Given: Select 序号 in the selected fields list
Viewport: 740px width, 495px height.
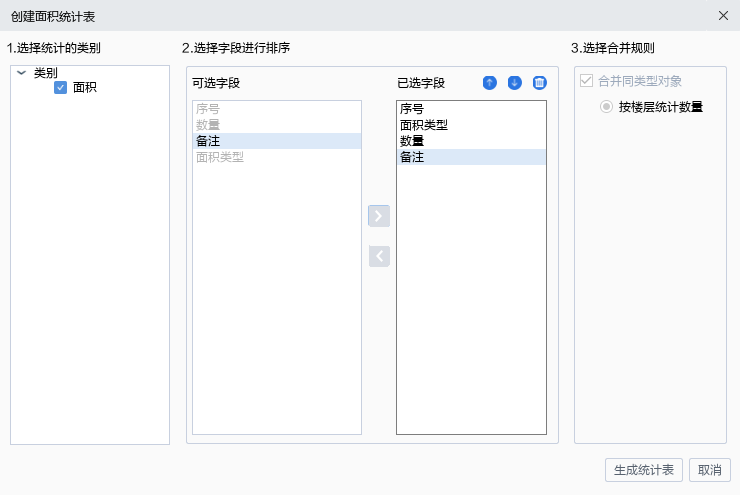Looking at the screenshot, I should point(471,109).
